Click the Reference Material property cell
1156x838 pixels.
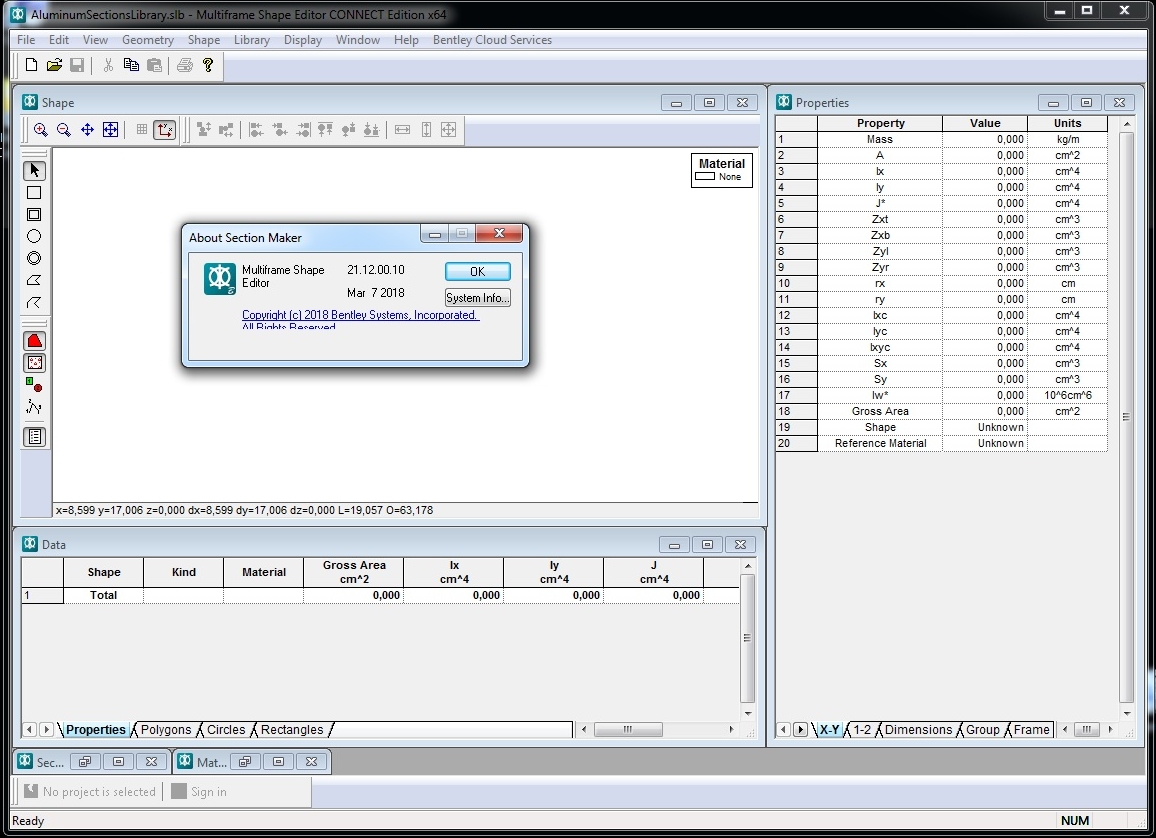pyautogui.click(x=880, y=443)
